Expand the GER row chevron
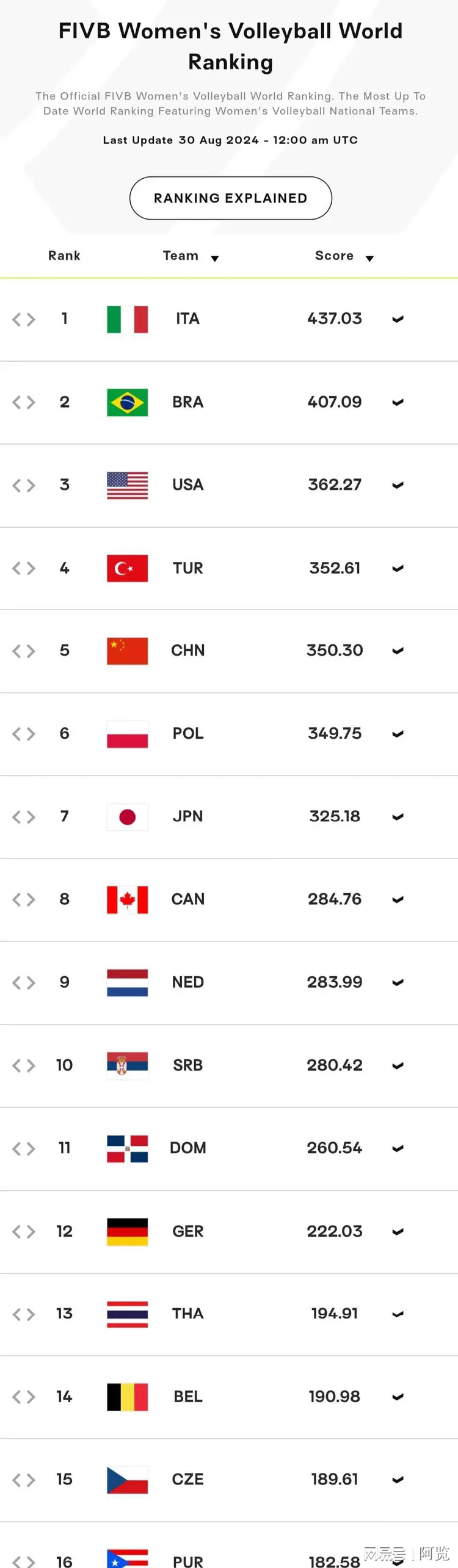Viewport: 458px width, 1568px height. (398, 1232)
